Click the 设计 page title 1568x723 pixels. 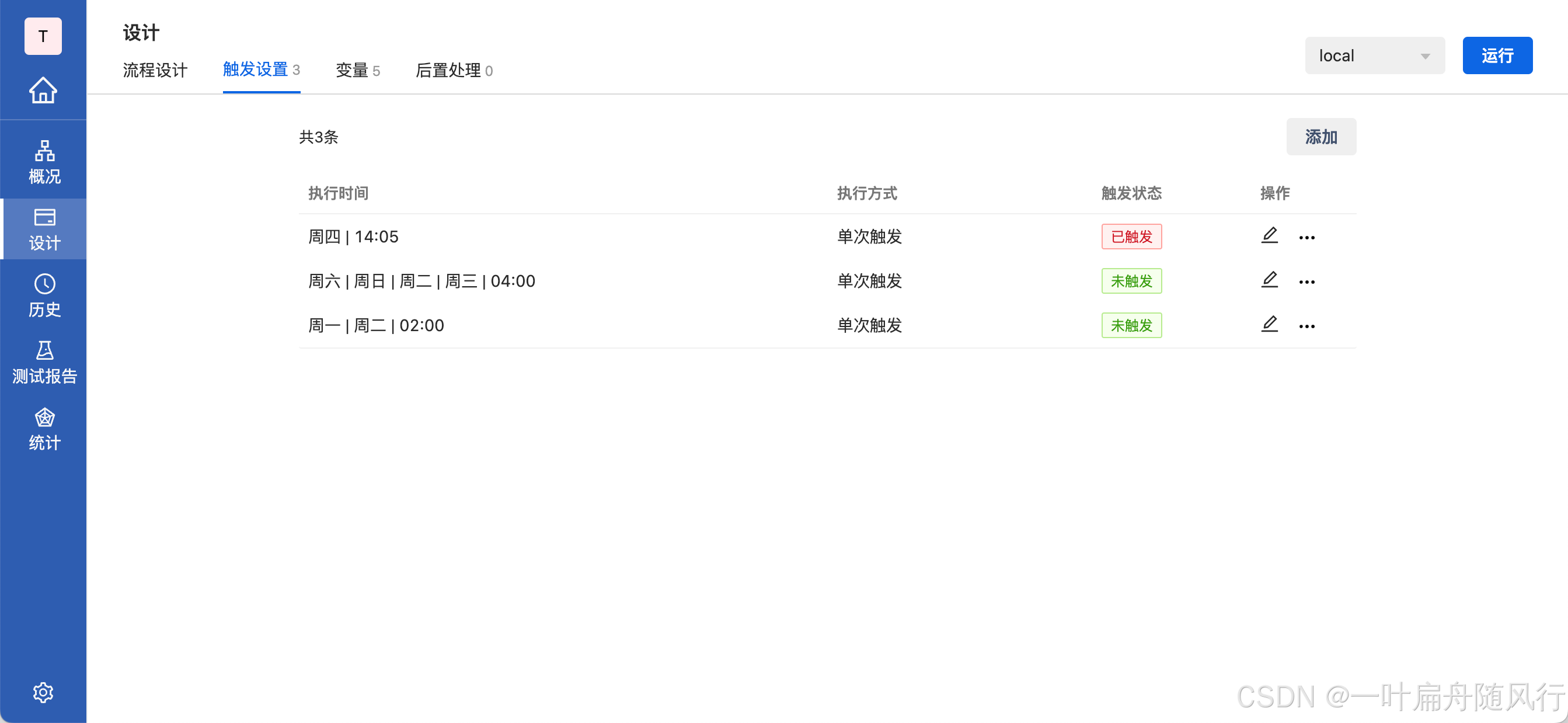tap(141, 33)
